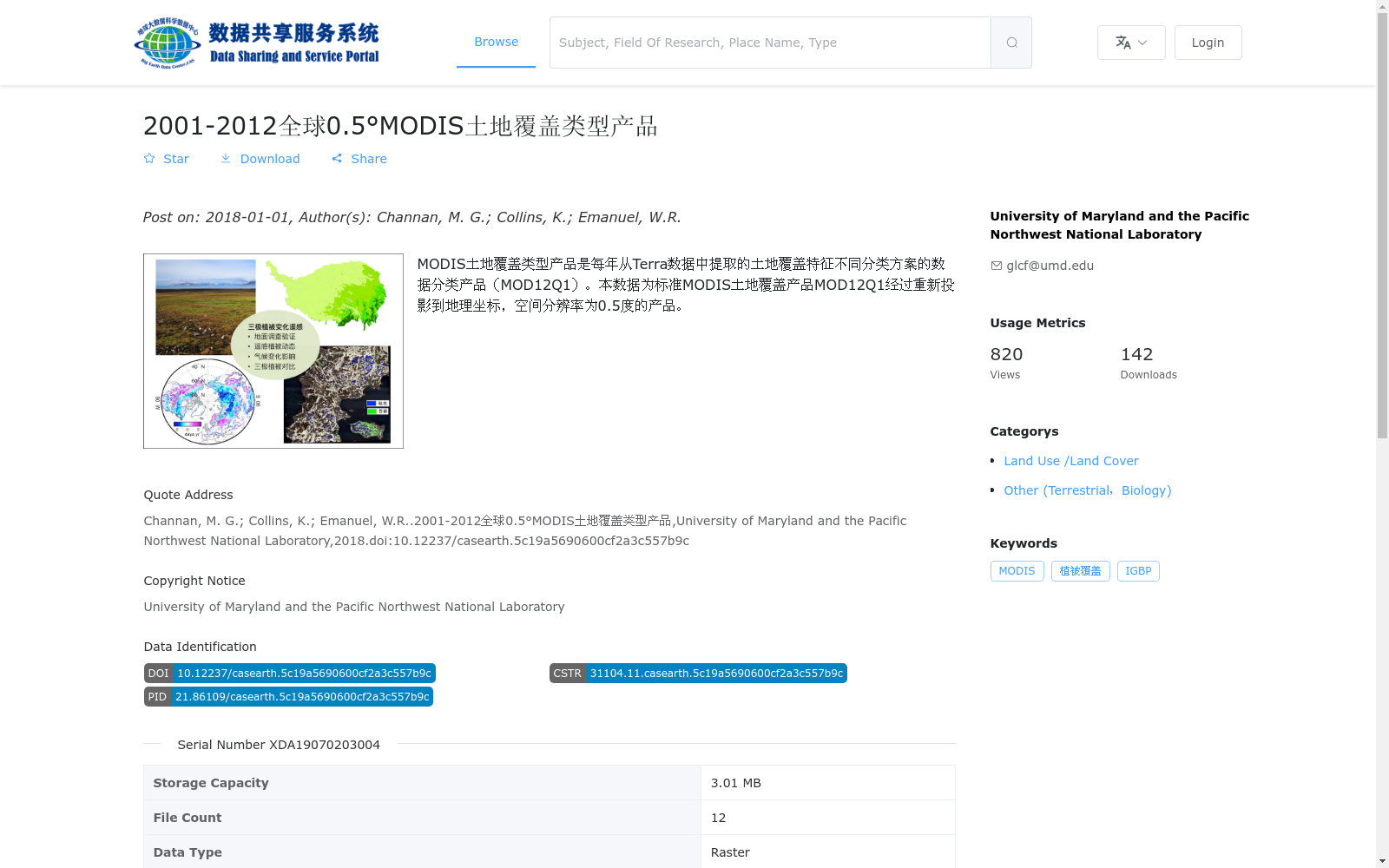This screenshot has height=868, width=1389.
Task: Click the Copyright Notice holder text
Action: (x=354, y=607)
